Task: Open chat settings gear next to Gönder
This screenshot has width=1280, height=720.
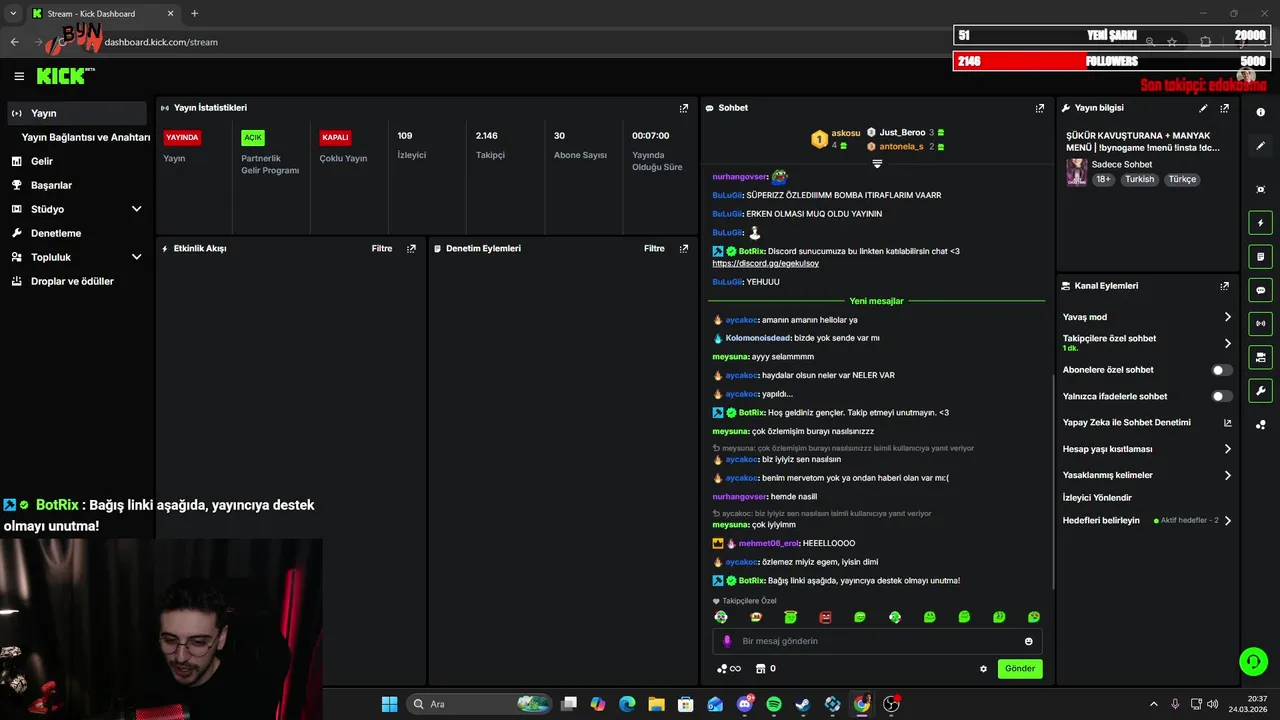Action: (x=983, y=669)
